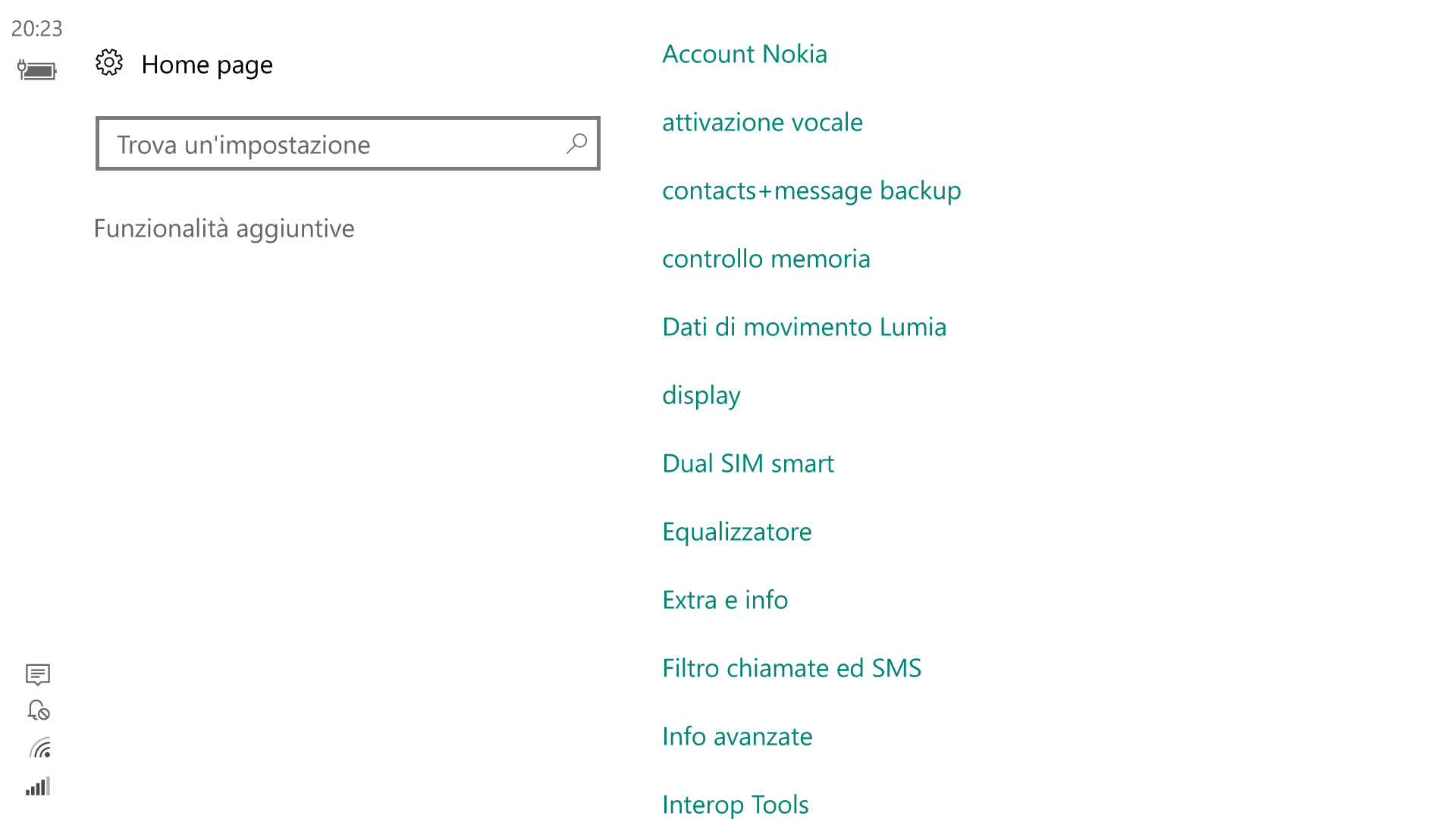This screenshot has width=1456, height=819.
Task: Select controllo memoria
Action: (x=766, y=259)
